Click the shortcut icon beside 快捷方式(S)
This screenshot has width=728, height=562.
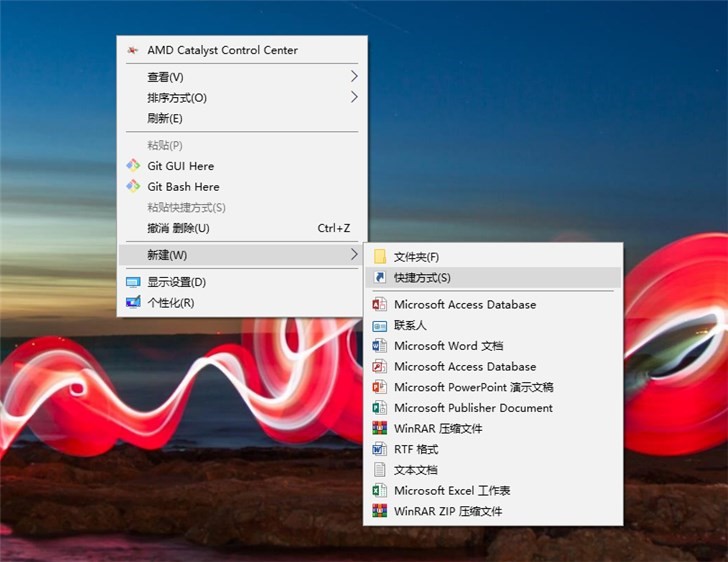pyautogui.click(x=379, y=278)
